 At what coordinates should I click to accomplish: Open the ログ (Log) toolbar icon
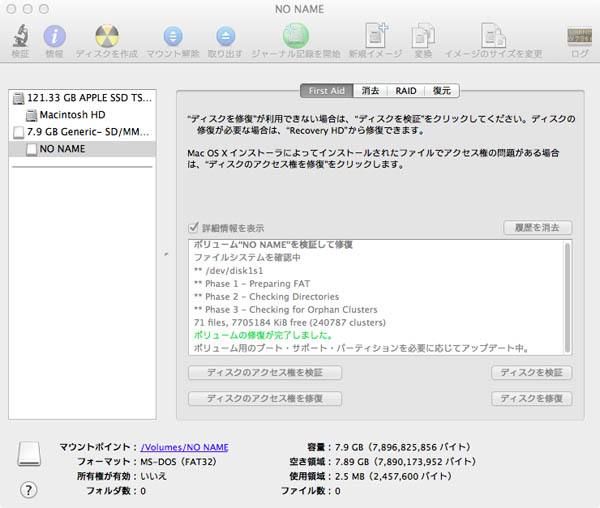point(579,37)
